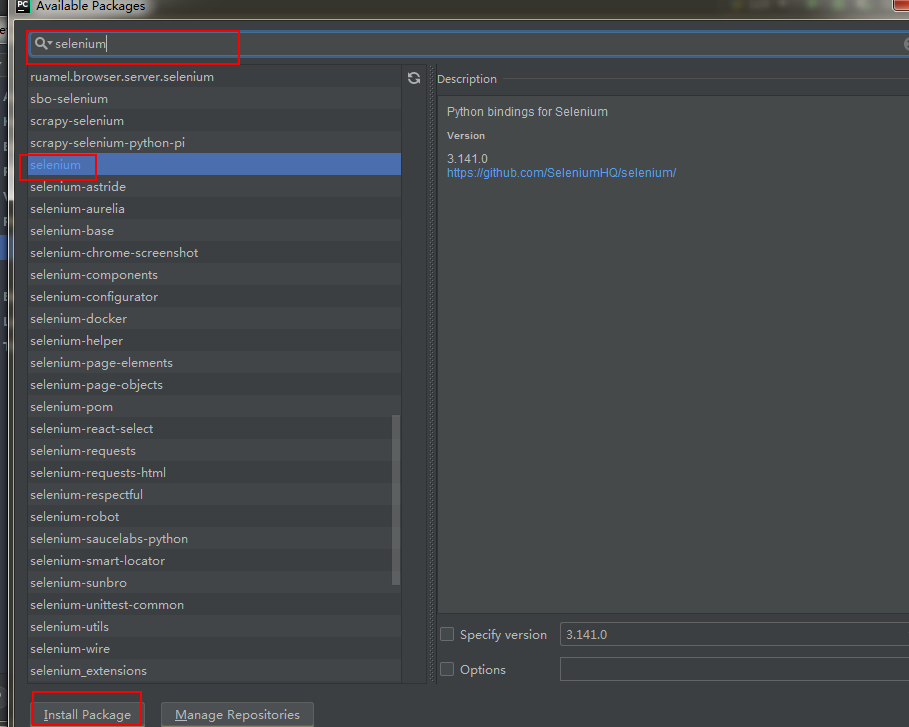Viewport: 909px width, 727px height.
Task: Select the selenium package row
Action: (214, 165)
